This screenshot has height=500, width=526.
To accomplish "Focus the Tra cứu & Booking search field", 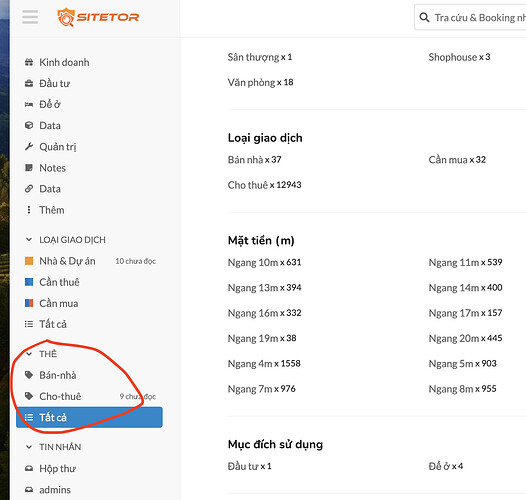I will point(470,17).
